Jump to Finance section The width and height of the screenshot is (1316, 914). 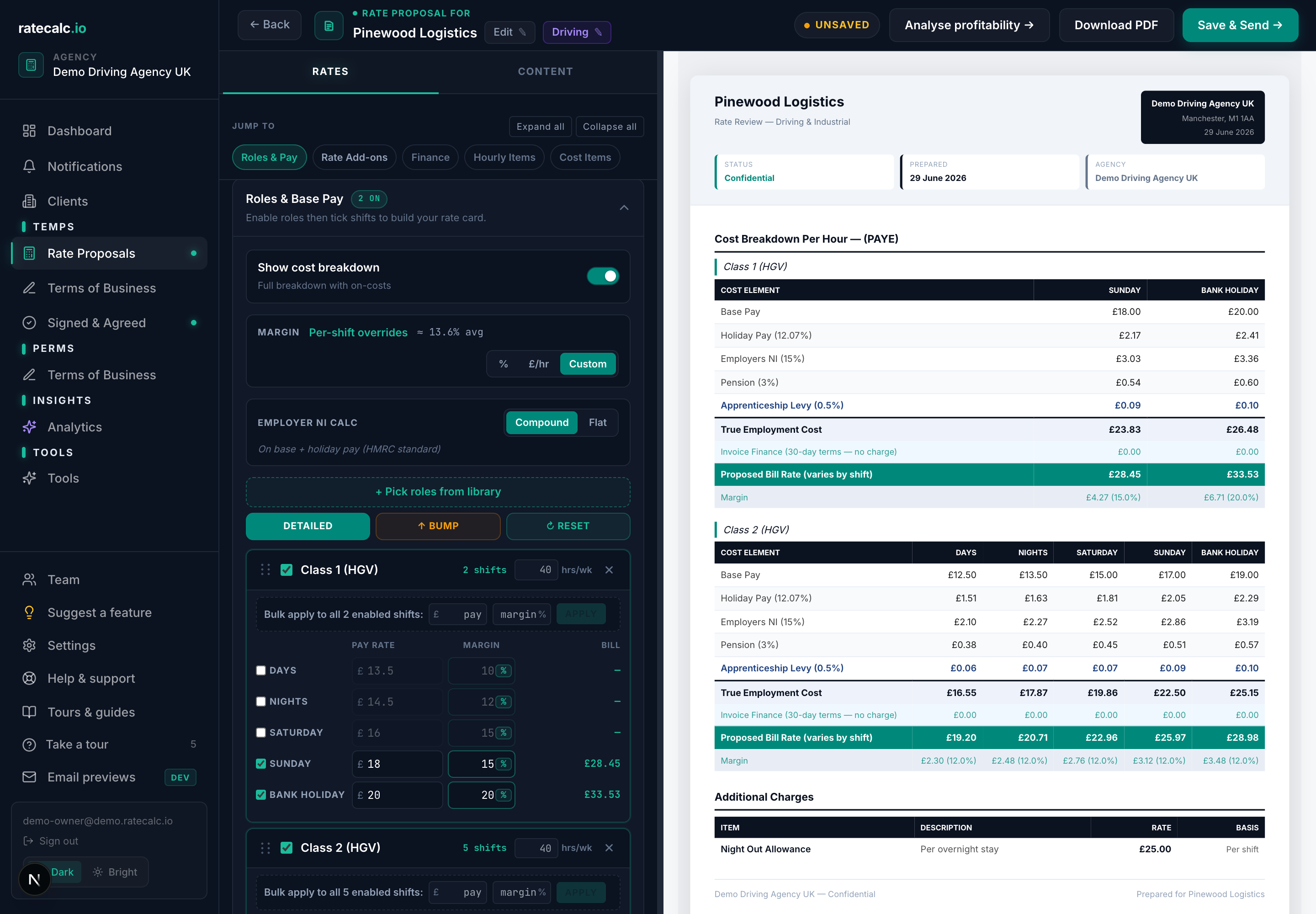pyautogui.click(x=430, y=158)
